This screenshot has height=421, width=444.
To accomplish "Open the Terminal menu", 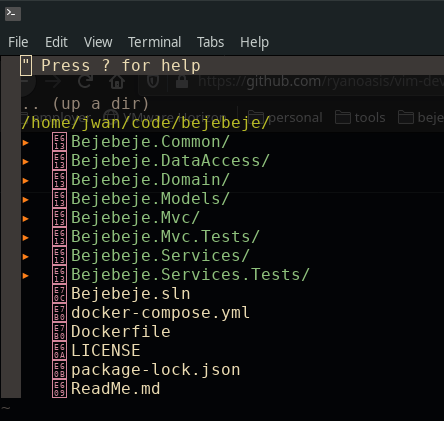I will [x=154, y=42].
